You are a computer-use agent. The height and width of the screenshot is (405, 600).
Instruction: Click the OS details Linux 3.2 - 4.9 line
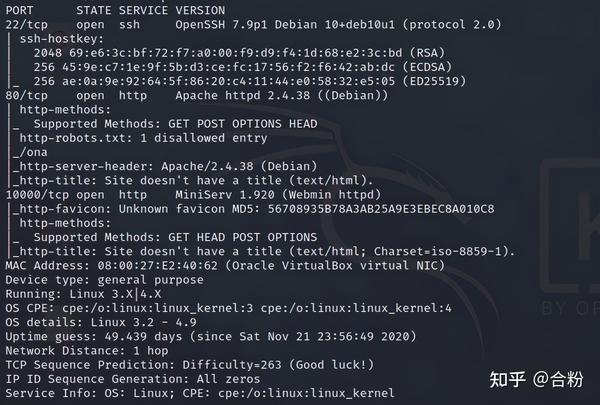[101, 322]
